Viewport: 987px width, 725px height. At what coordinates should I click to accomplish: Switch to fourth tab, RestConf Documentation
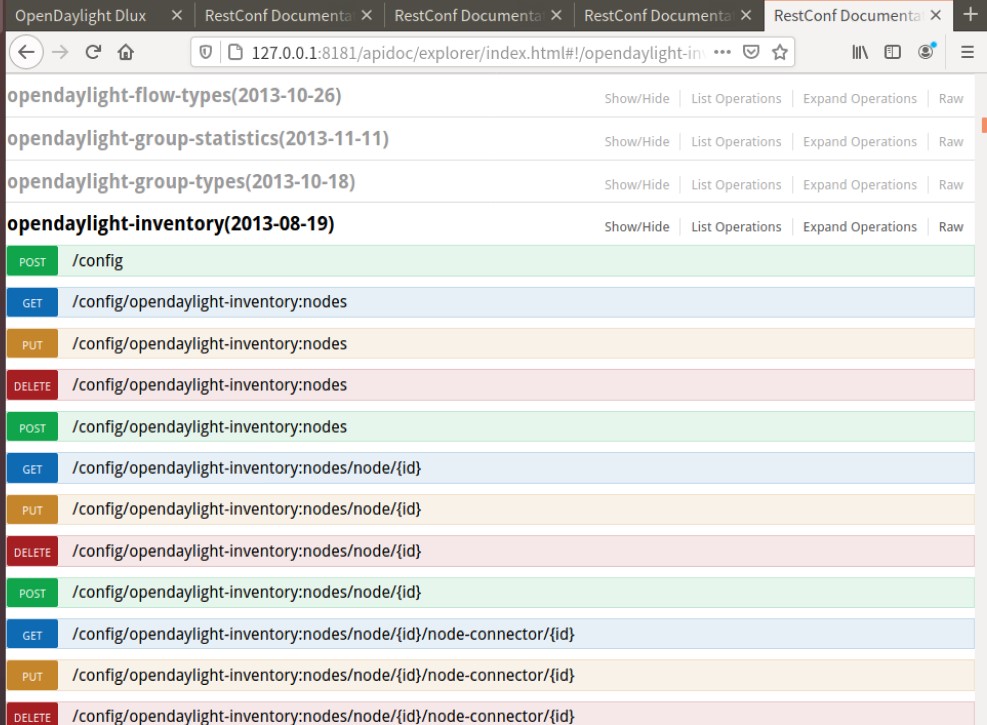click(x=658, y=16)
